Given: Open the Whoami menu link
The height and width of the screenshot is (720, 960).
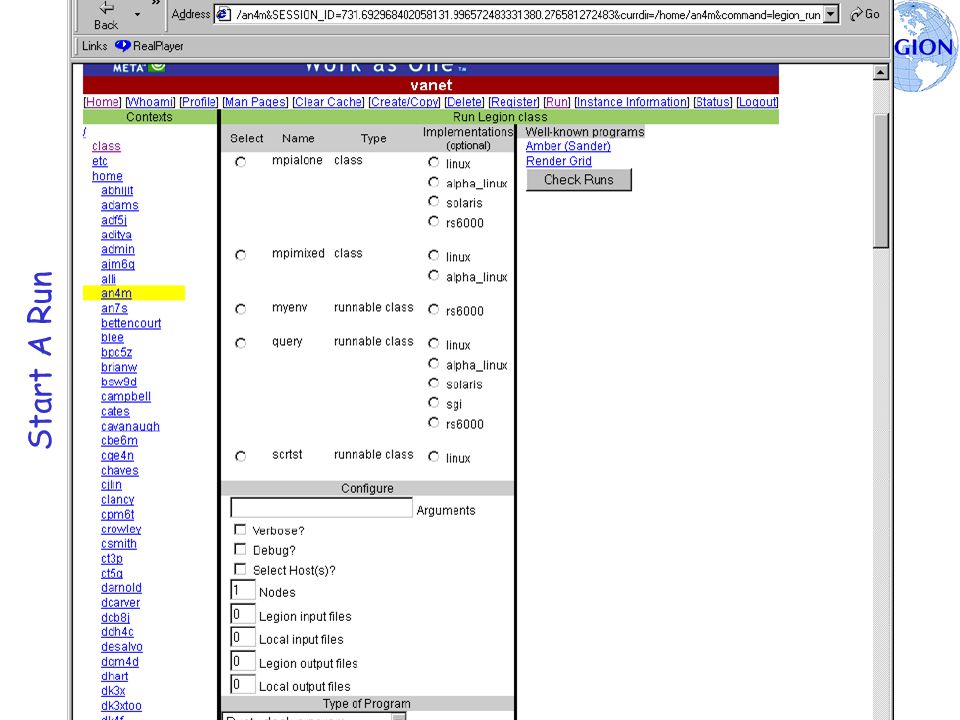Looking at the screenshot, I should click(x=150, y=102).
